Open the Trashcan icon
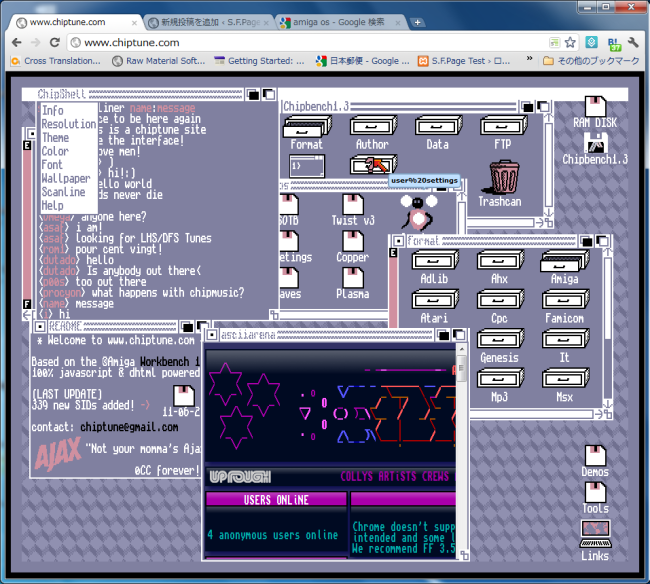 (499, 181)
